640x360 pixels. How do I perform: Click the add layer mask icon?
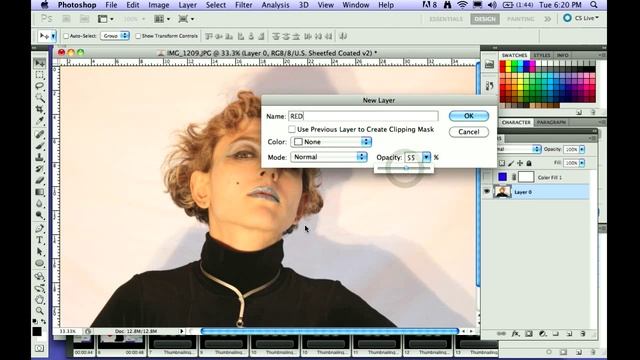(x=529, y=333)
